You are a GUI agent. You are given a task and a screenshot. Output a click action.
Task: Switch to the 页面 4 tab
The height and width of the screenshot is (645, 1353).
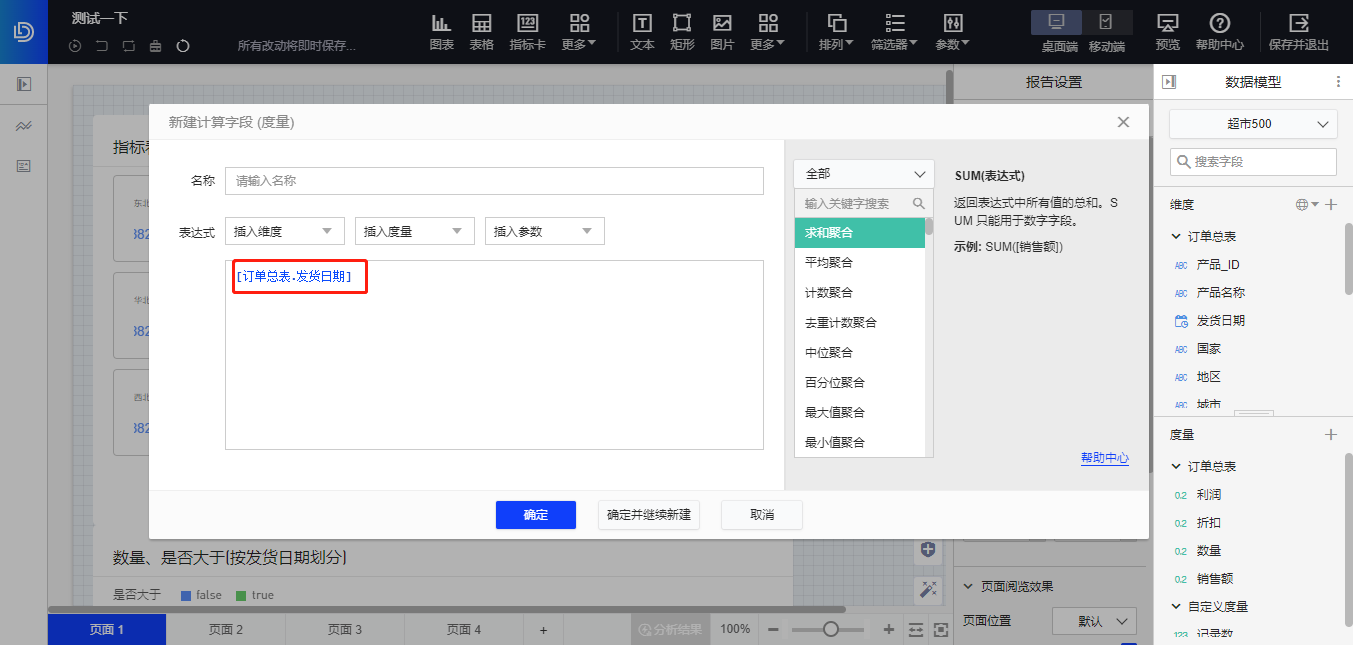coord(464,630)
